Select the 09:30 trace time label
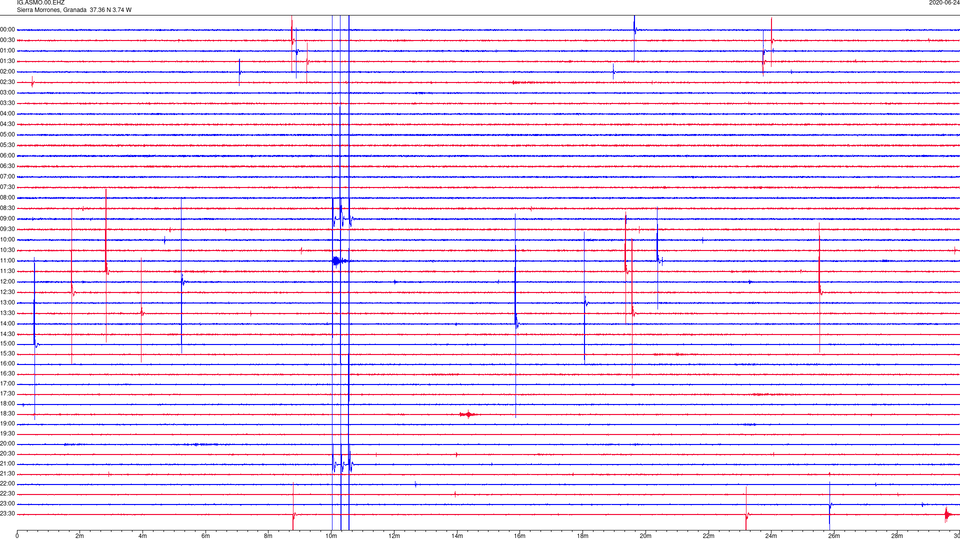This screenshot has height=540, width=960. 8,229
